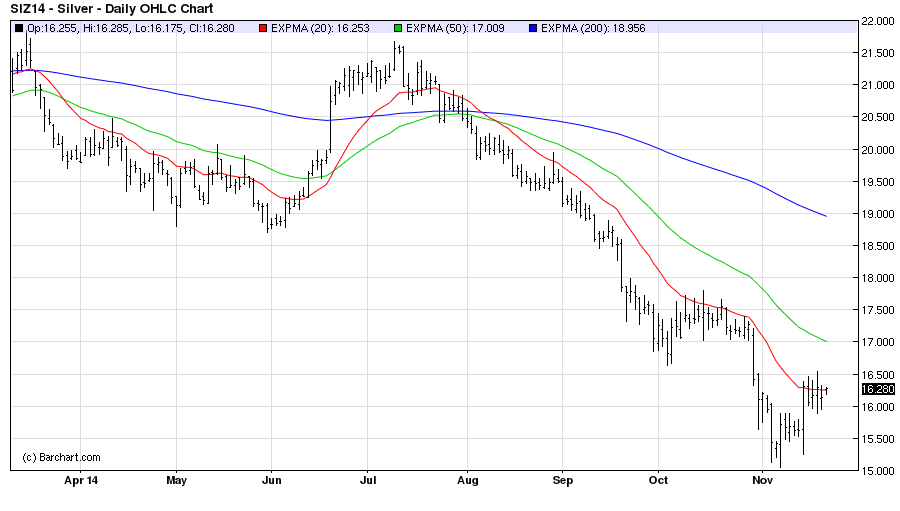Screen dimensions: 900x511
Task: Click the 15.000 price axis label
Action: coord(877,471)
